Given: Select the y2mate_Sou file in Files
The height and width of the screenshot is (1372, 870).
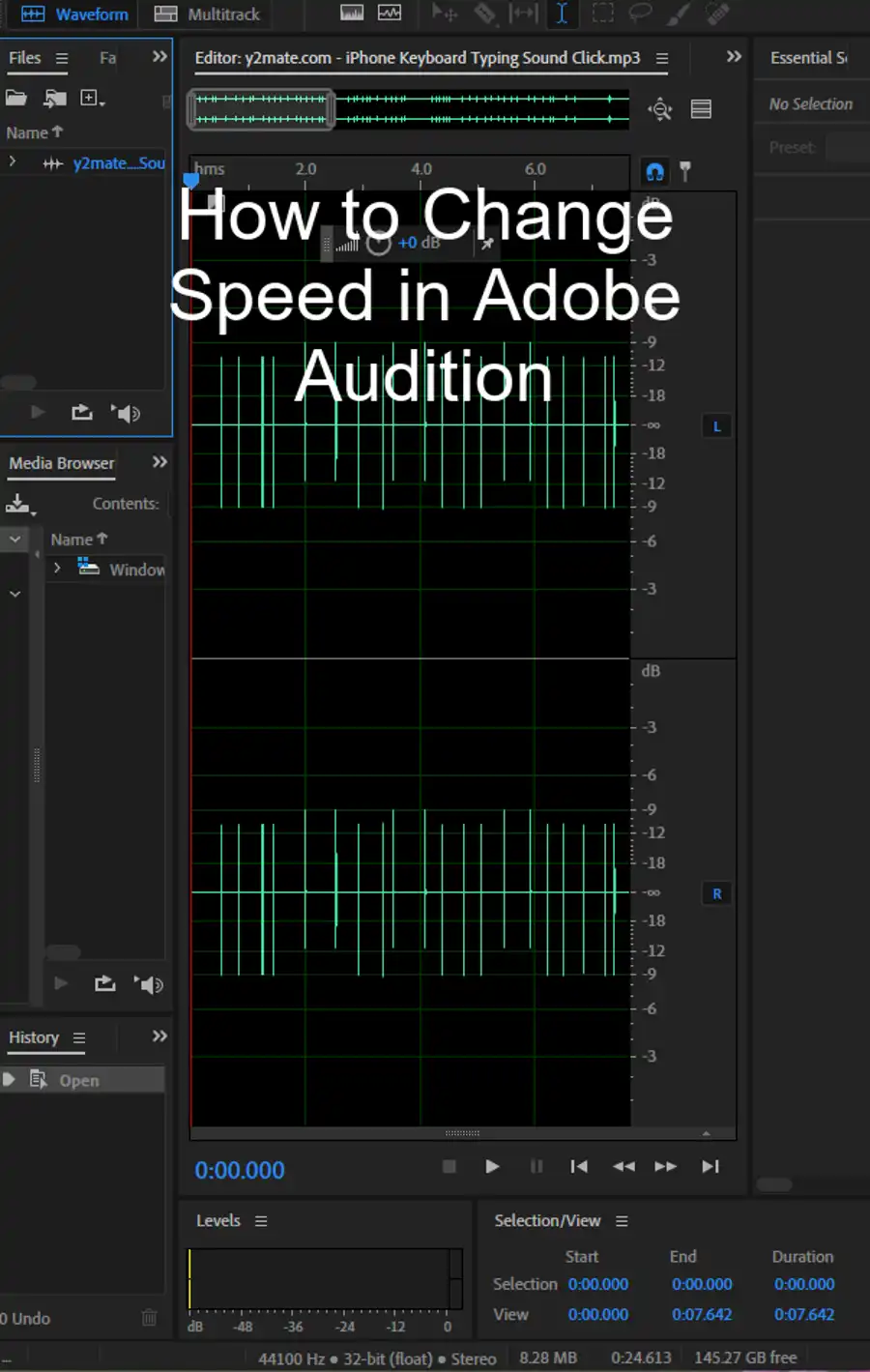Looking at the screenshot, I should point(118,163).
